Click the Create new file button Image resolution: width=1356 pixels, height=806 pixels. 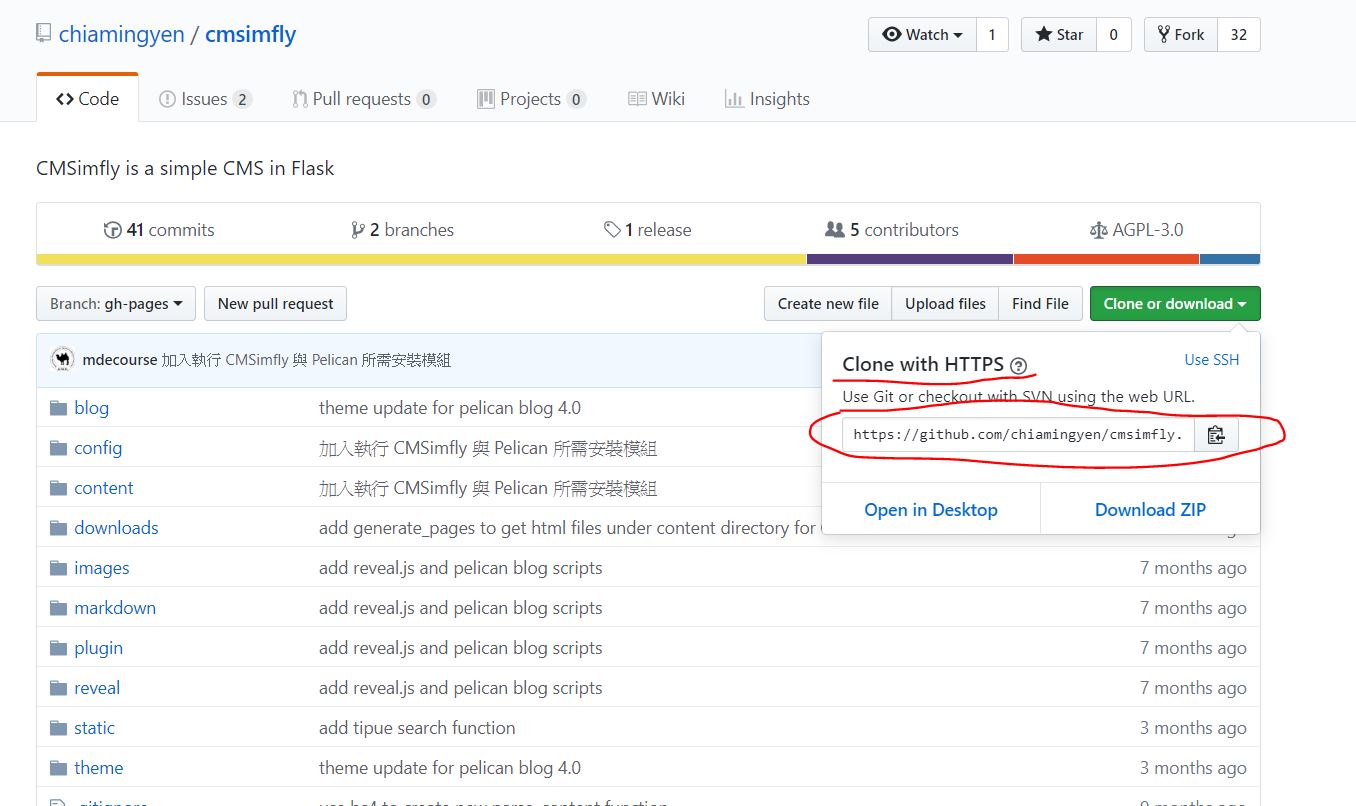828,304
